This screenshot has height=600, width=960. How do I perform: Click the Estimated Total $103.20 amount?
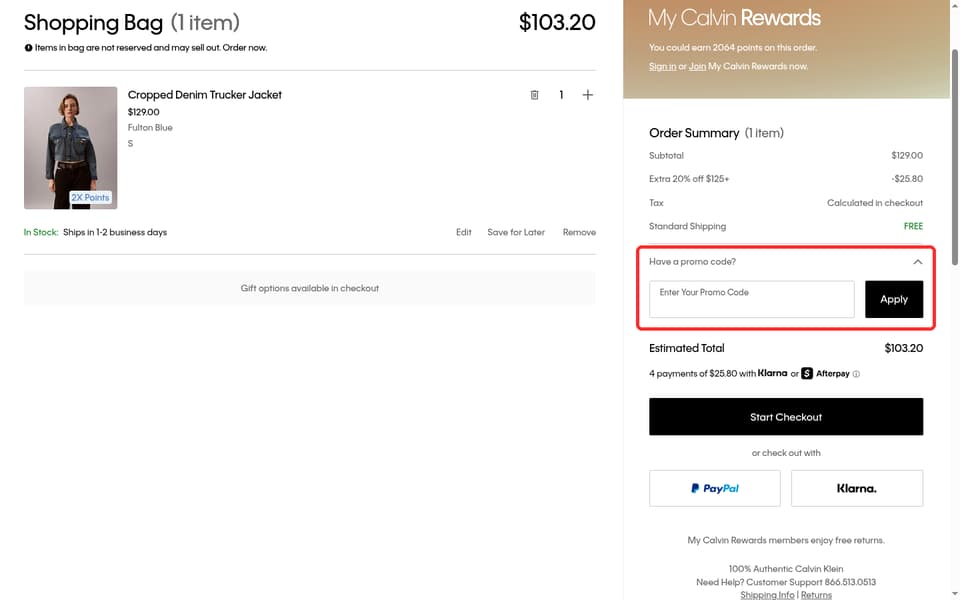(903, 348)
